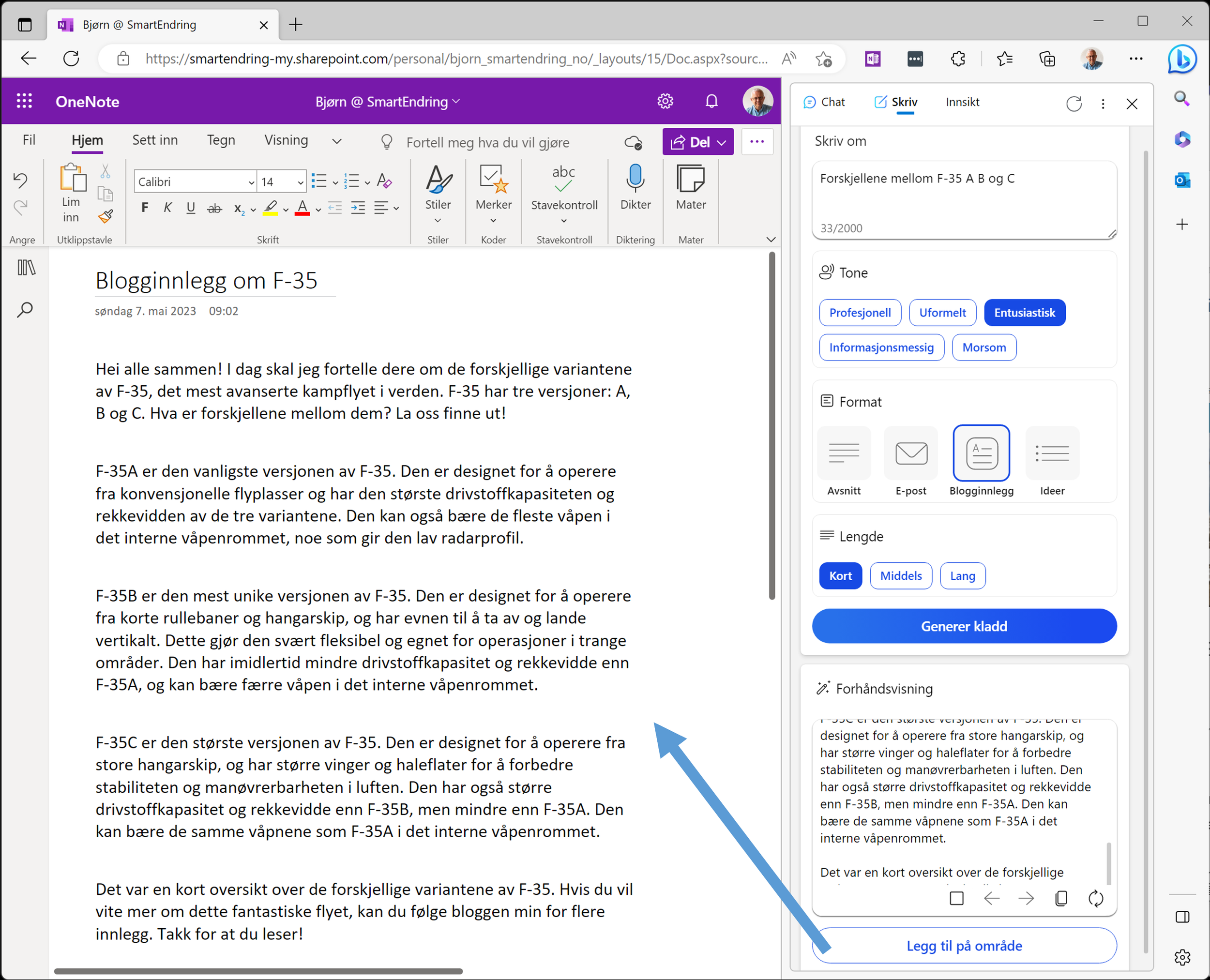This screenshot has height=980, width=1210.
Task: Select the Profesjonell tone option
Action: pyautogui.click(x=860, y=313)
